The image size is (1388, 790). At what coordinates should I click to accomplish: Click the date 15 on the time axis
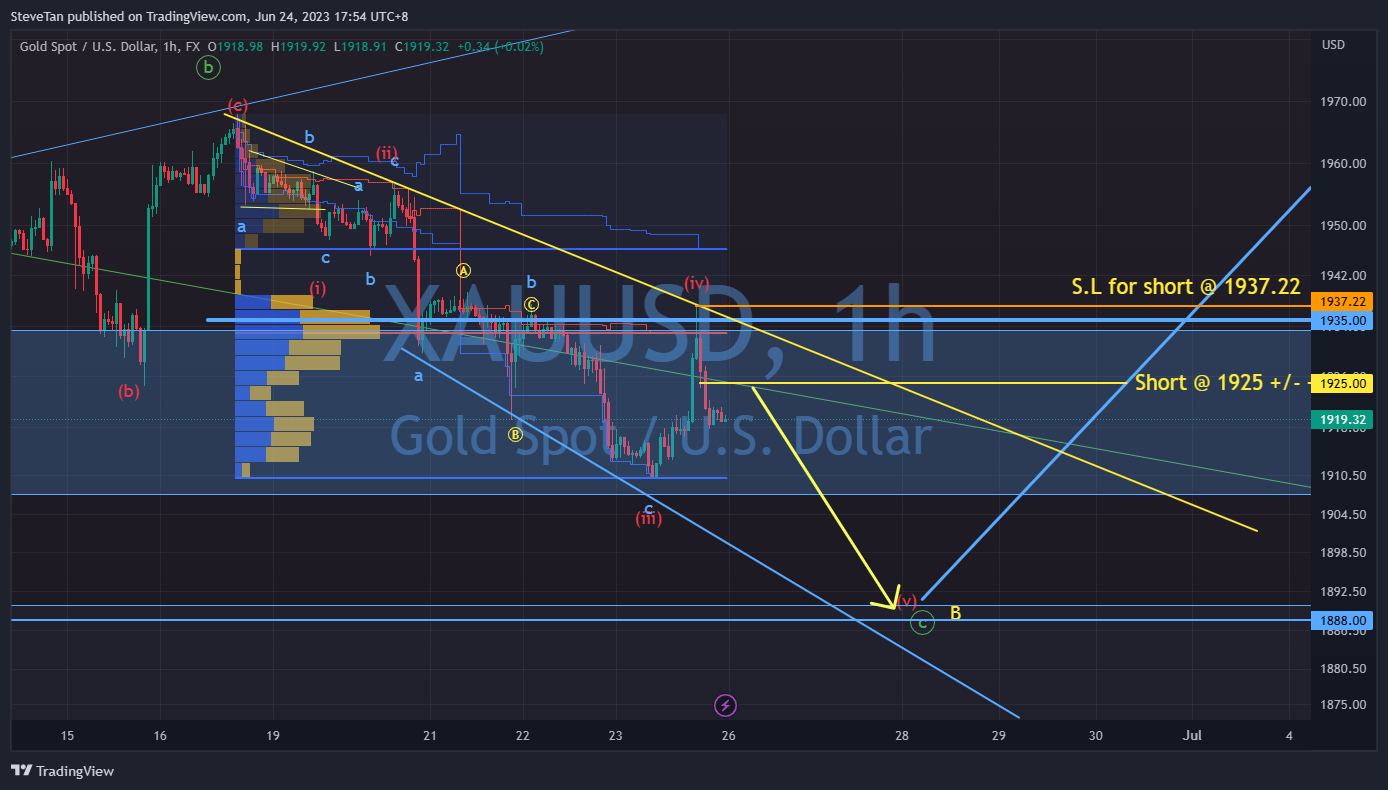point(67,736)
